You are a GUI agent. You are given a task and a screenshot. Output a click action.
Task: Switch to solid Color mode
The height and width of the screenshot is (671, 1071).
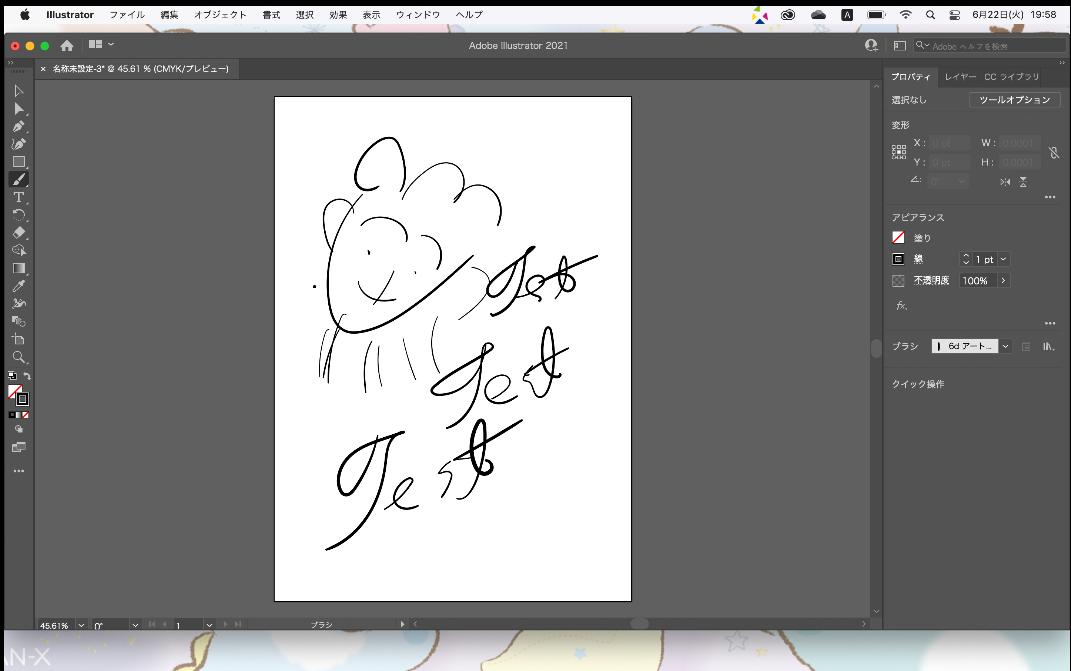pyautogui.click(x=12, y=415)
